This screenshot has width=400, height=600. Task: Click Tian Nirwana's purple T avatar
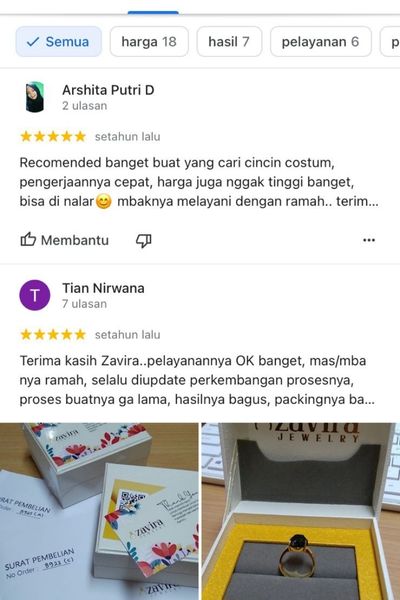tap(35, 295)
